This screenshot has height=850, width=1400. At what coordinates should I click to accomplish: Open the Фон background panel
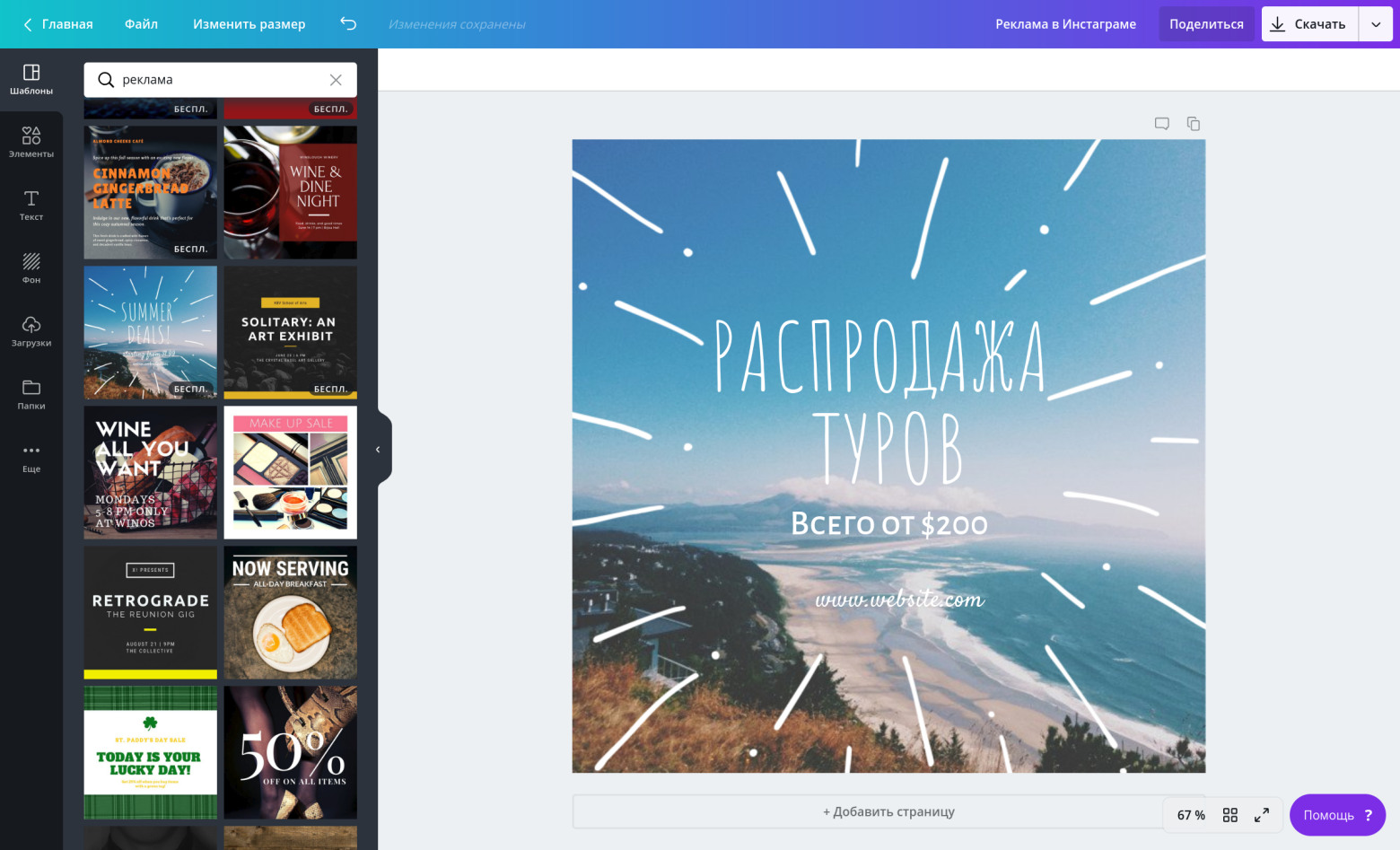pos(31,267)
